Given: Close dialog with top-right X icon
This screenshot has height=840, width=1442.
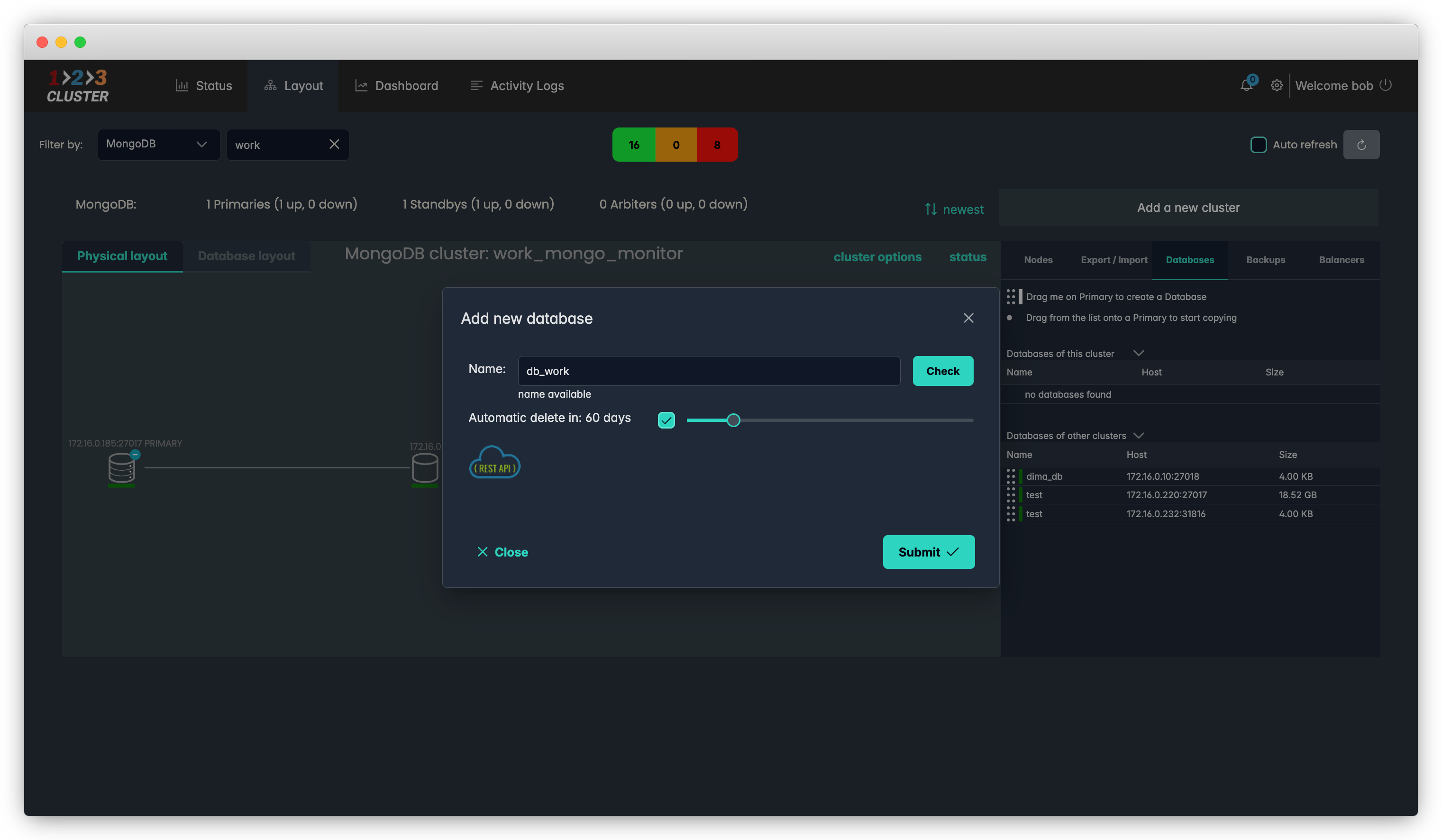Looking at the screenshot, I should tap(968, 318).
